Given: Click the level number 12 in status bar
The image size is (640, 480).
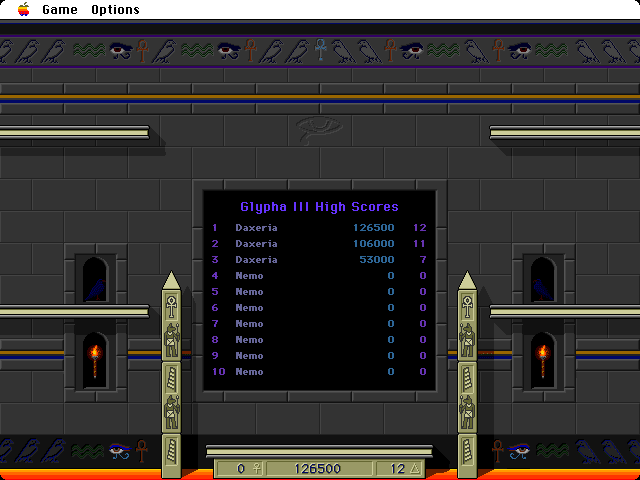Looking at the screenshot, I should [398, 468].
